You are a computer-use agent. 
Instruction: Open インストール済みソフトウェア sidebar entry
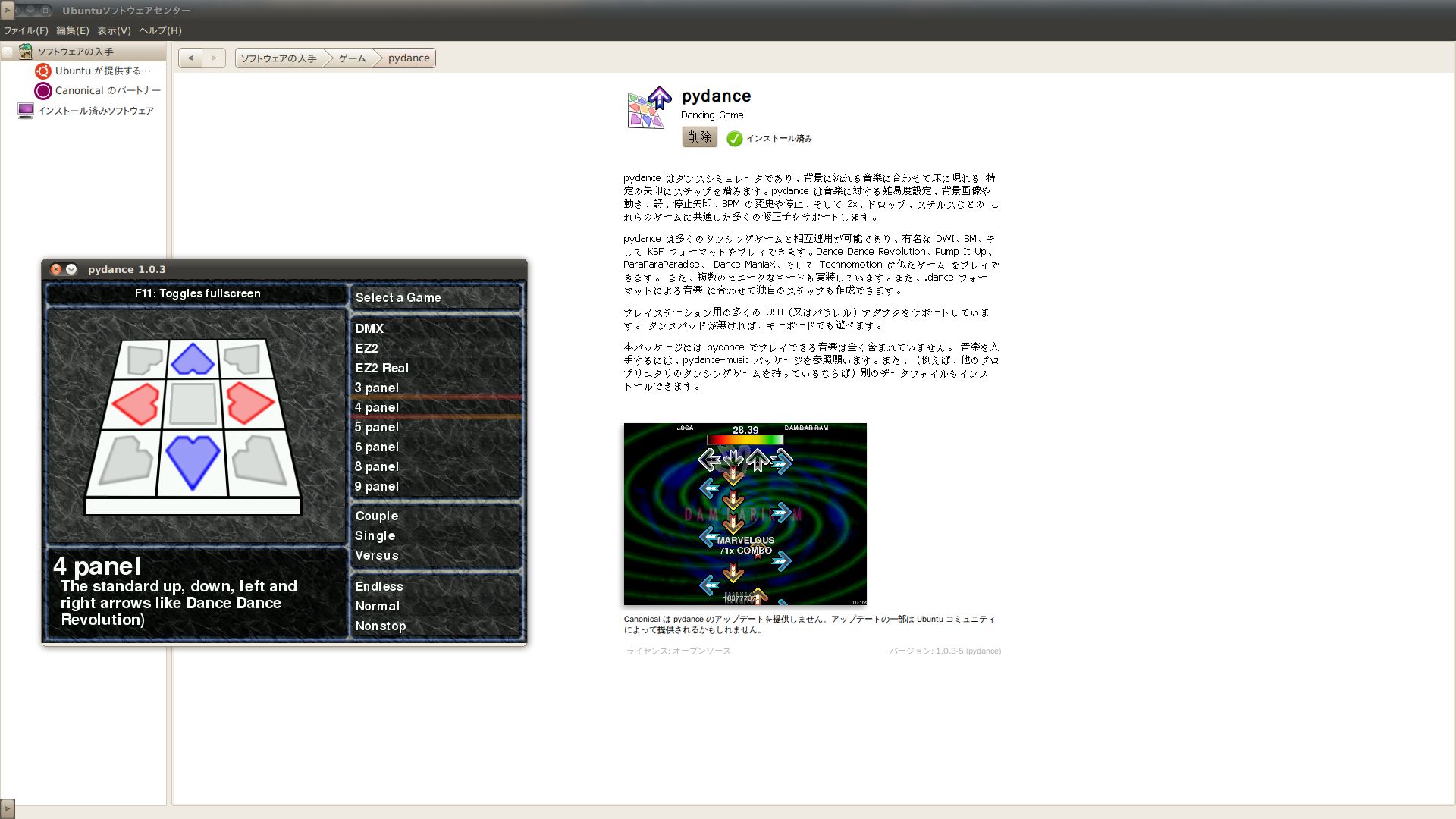[96, 111]
